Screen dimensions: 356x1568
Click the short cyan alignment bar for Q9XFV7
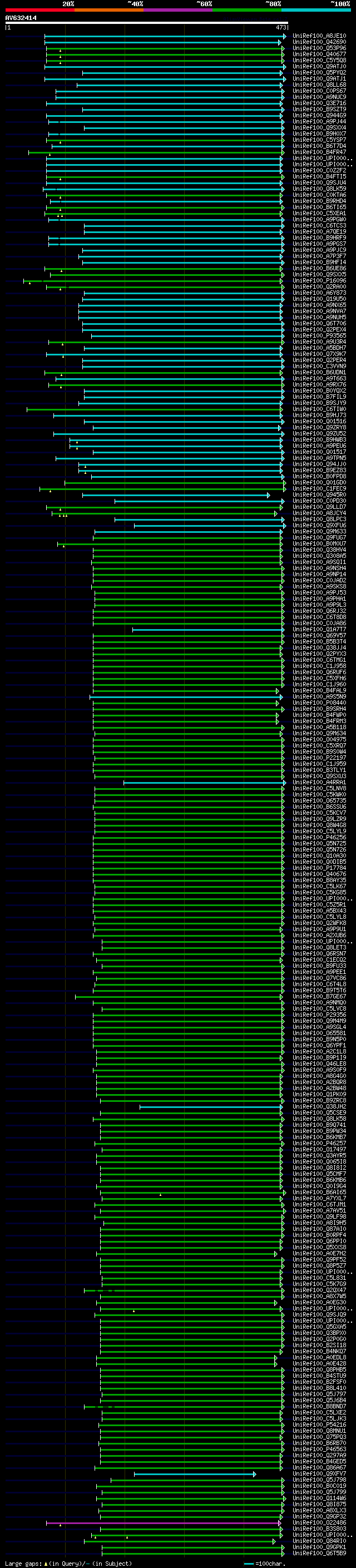[x=195, y=1473]
